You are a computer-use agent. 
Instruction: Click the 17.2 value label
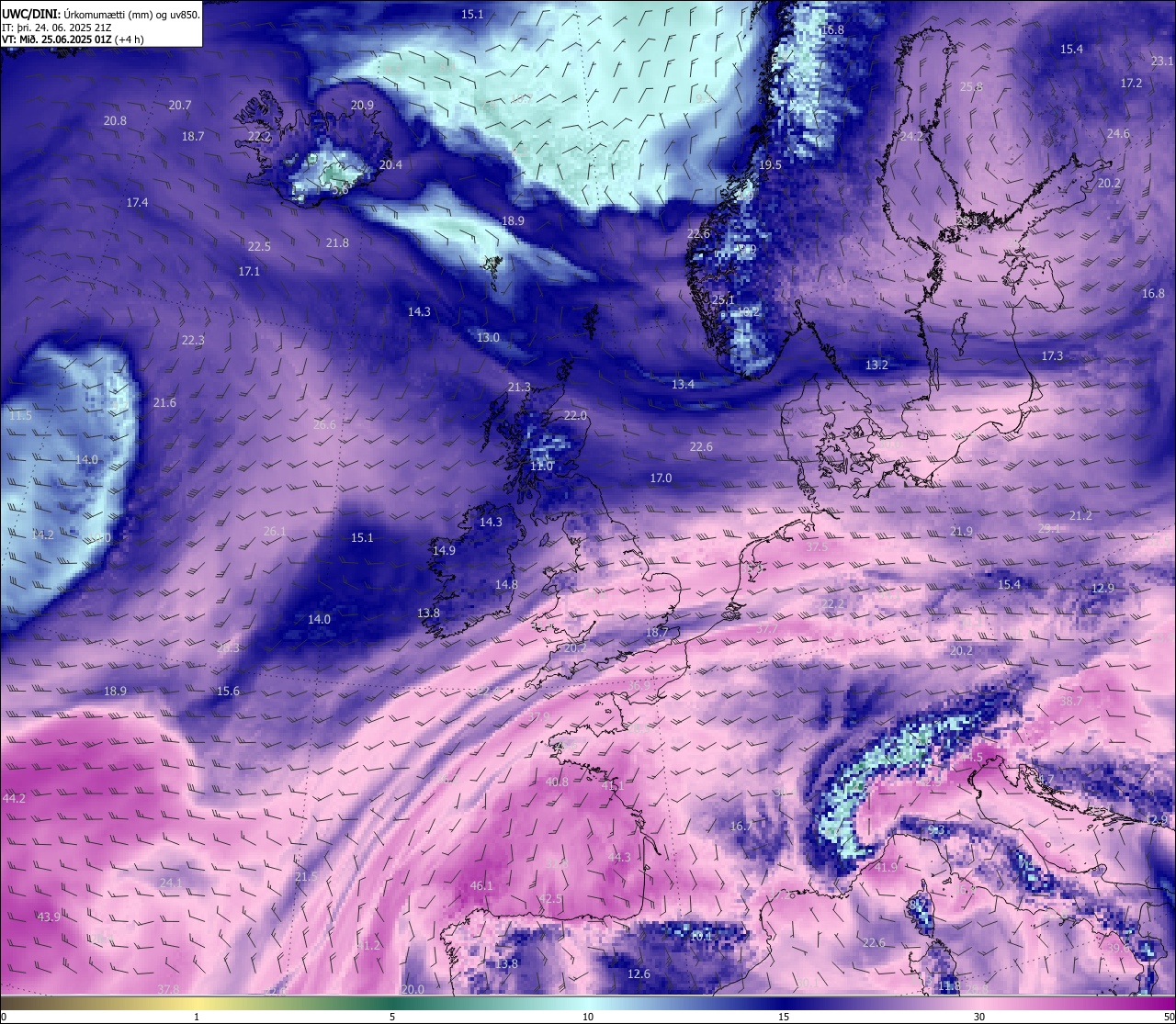click(1131, 84)
